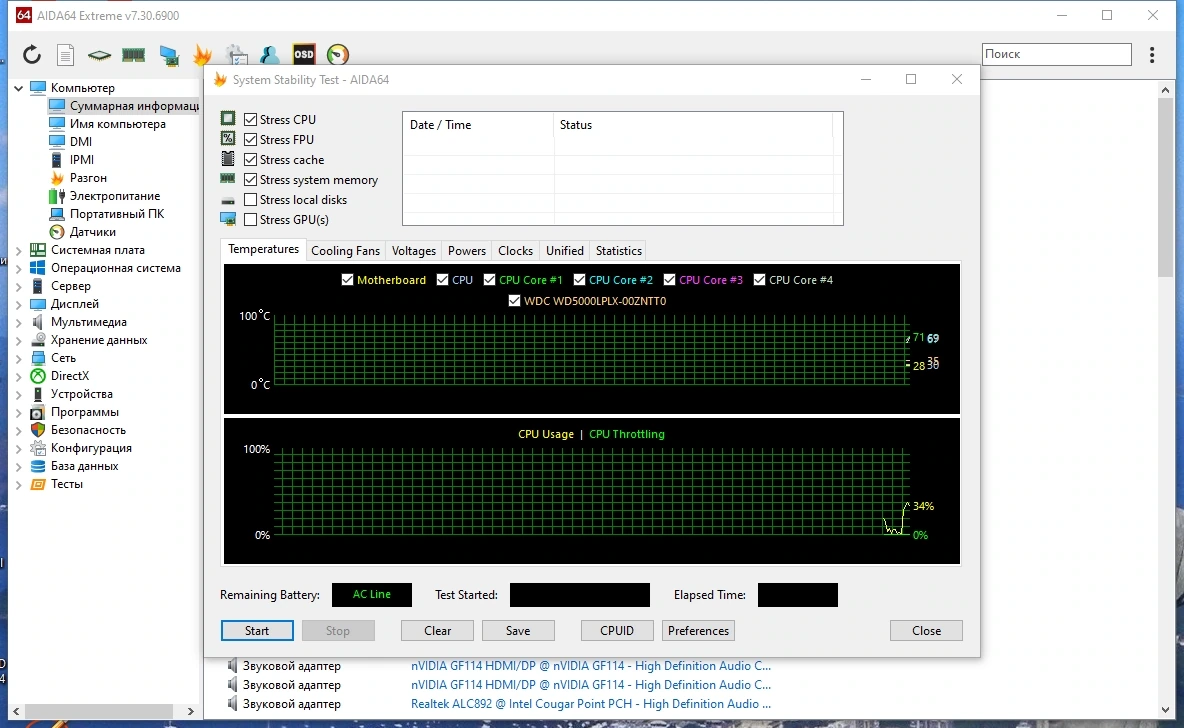Screen dimensions: 1184x728
Task: Open the OSD panel toolbar icon
Action: 304,54
